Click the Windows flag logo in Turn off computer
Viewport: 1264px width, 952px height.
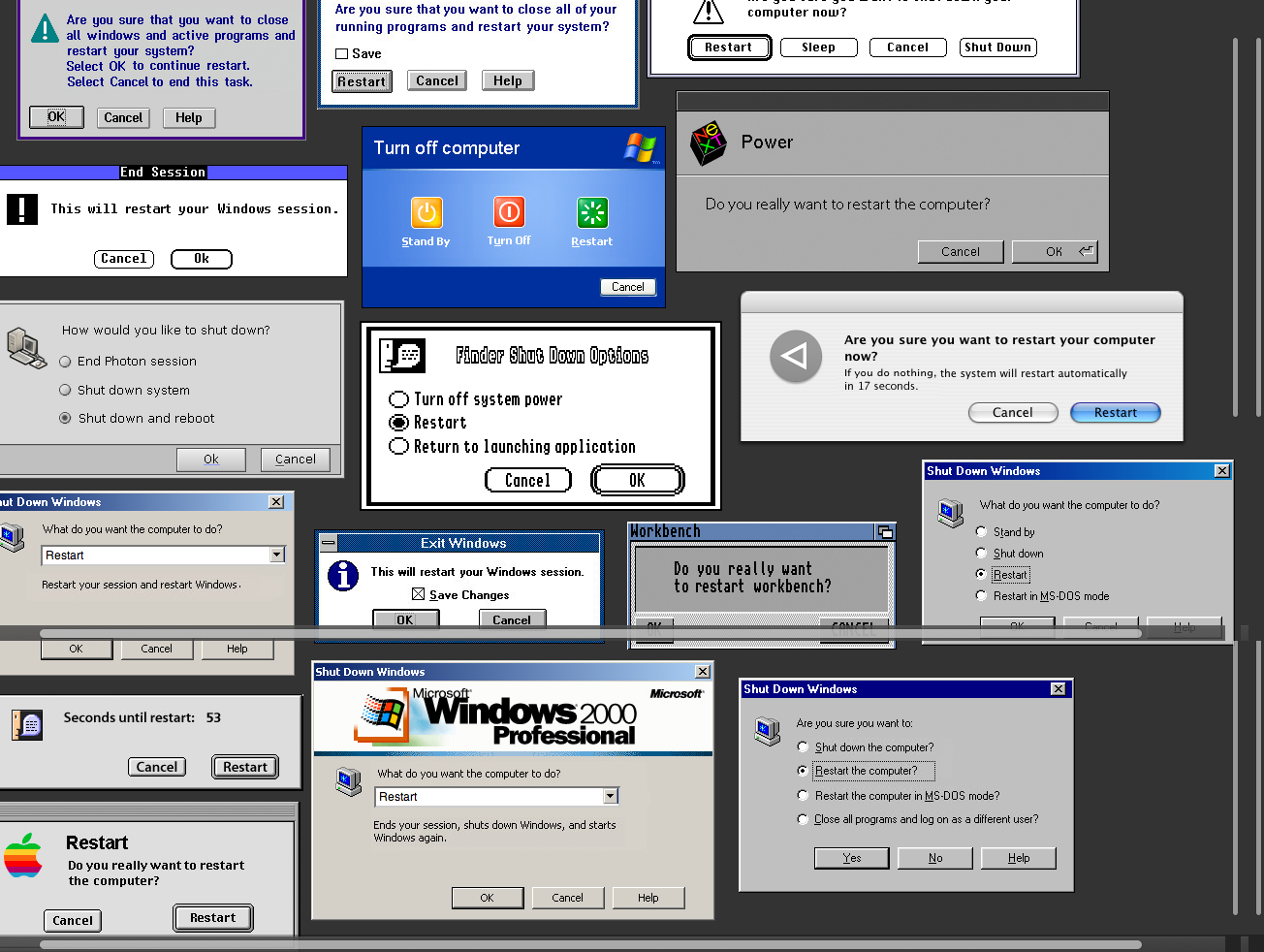point(641,147)
